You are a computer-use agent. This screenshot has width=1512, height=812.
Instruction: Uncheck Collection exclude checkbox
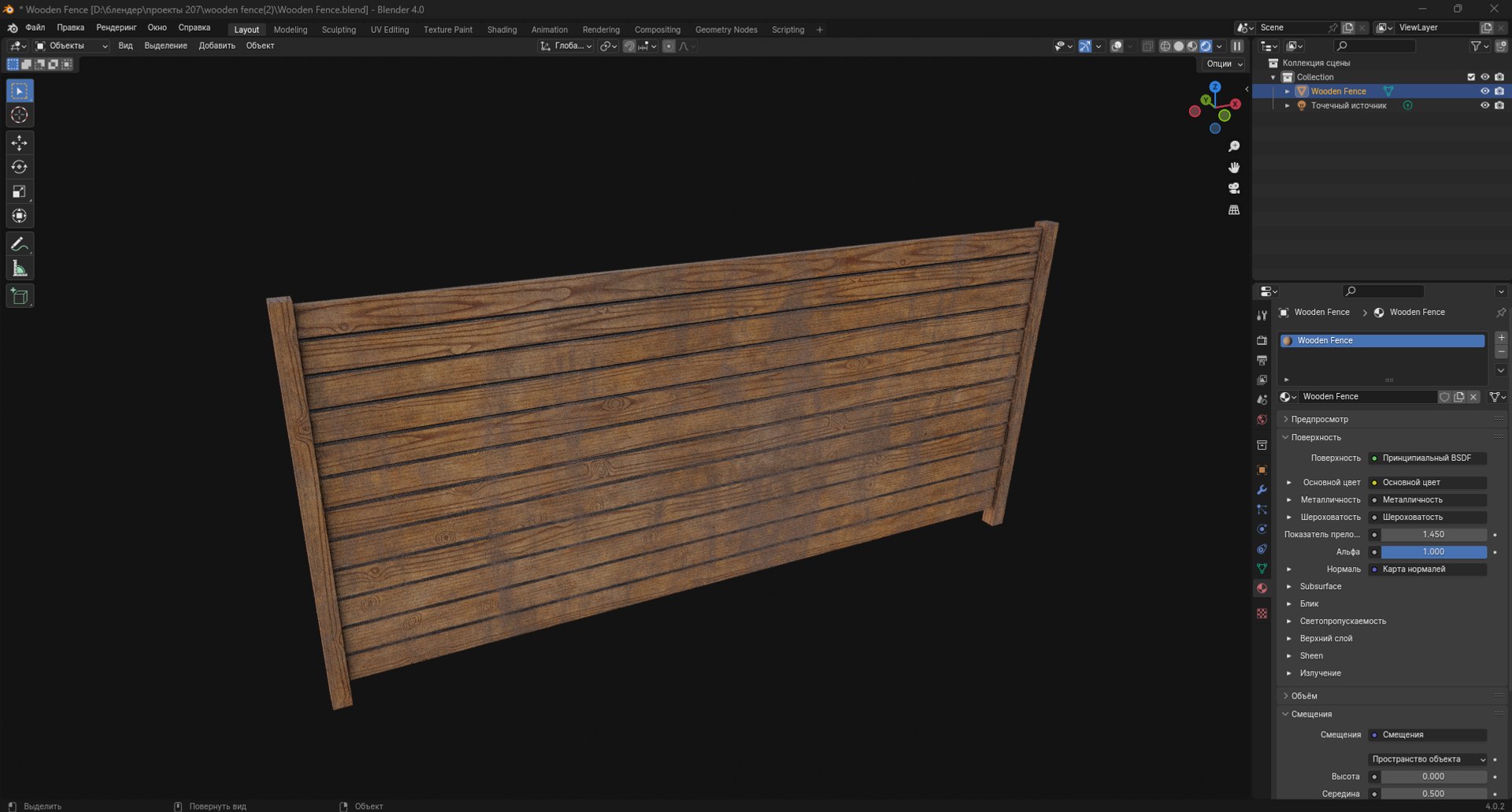(x=1471, y=77)
